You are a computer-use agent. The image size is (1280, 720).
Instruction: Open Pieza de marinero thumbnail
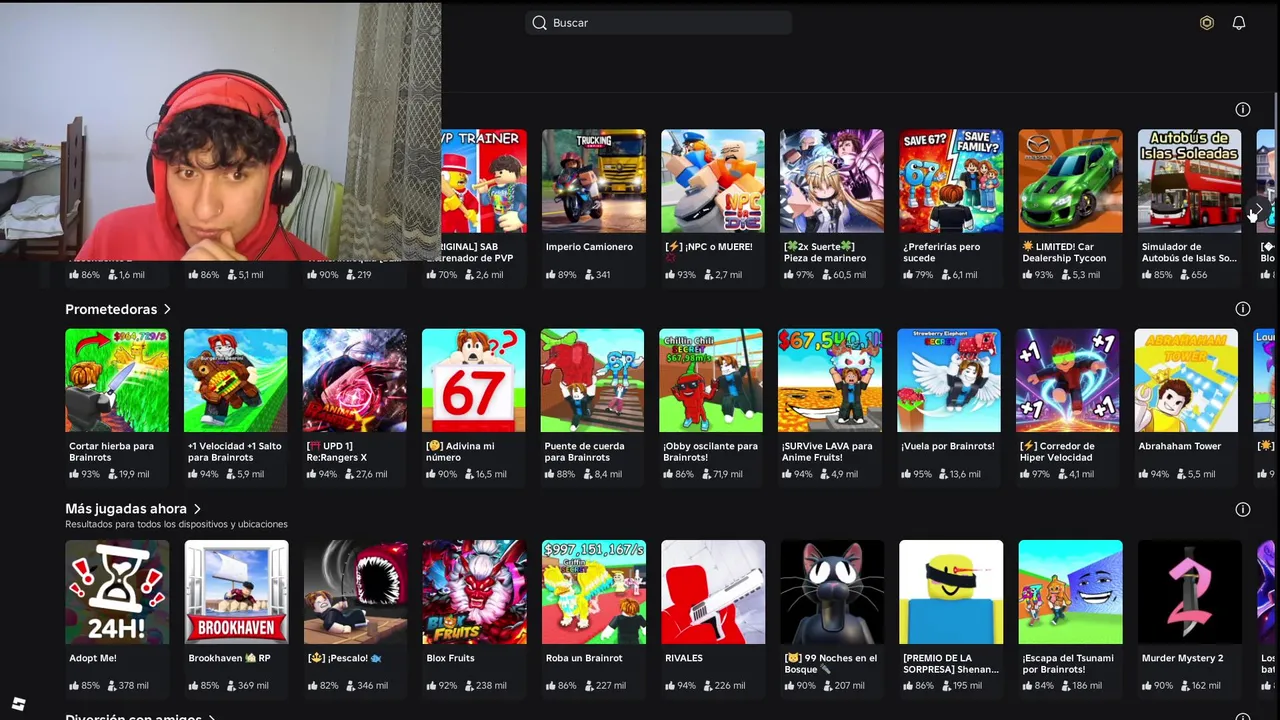[832, 181]
